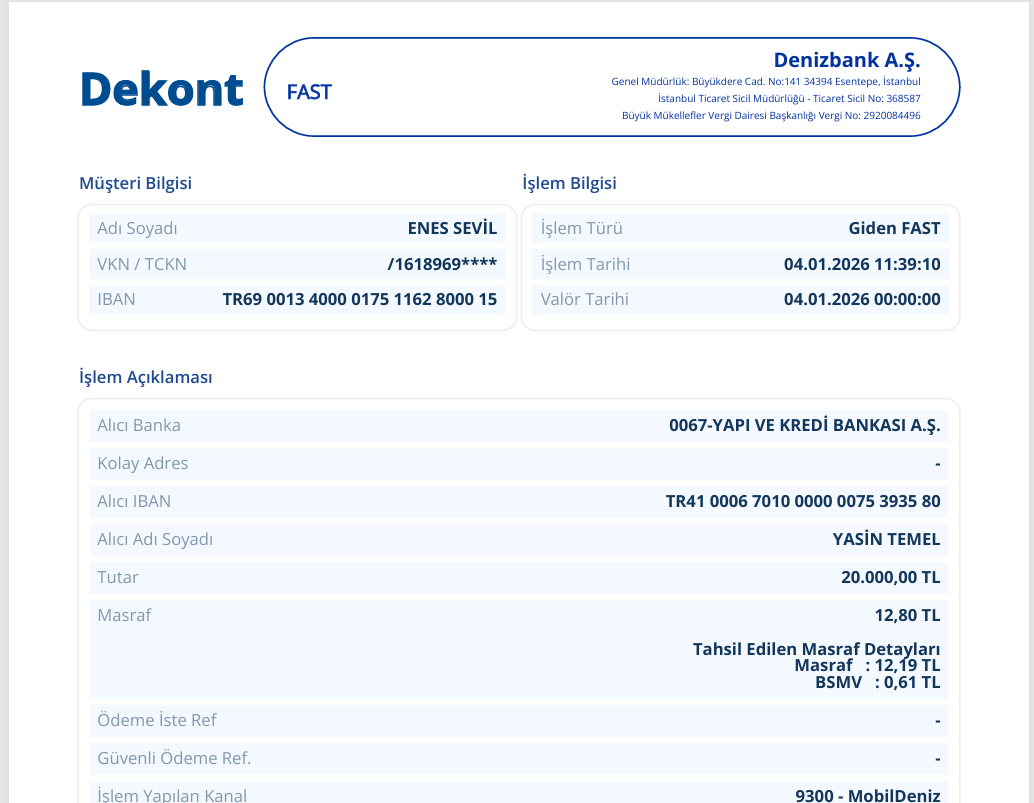1034x803 pixels.
Task: Select channel value 9300 - MobilDeniz
Action: [868, 795]
